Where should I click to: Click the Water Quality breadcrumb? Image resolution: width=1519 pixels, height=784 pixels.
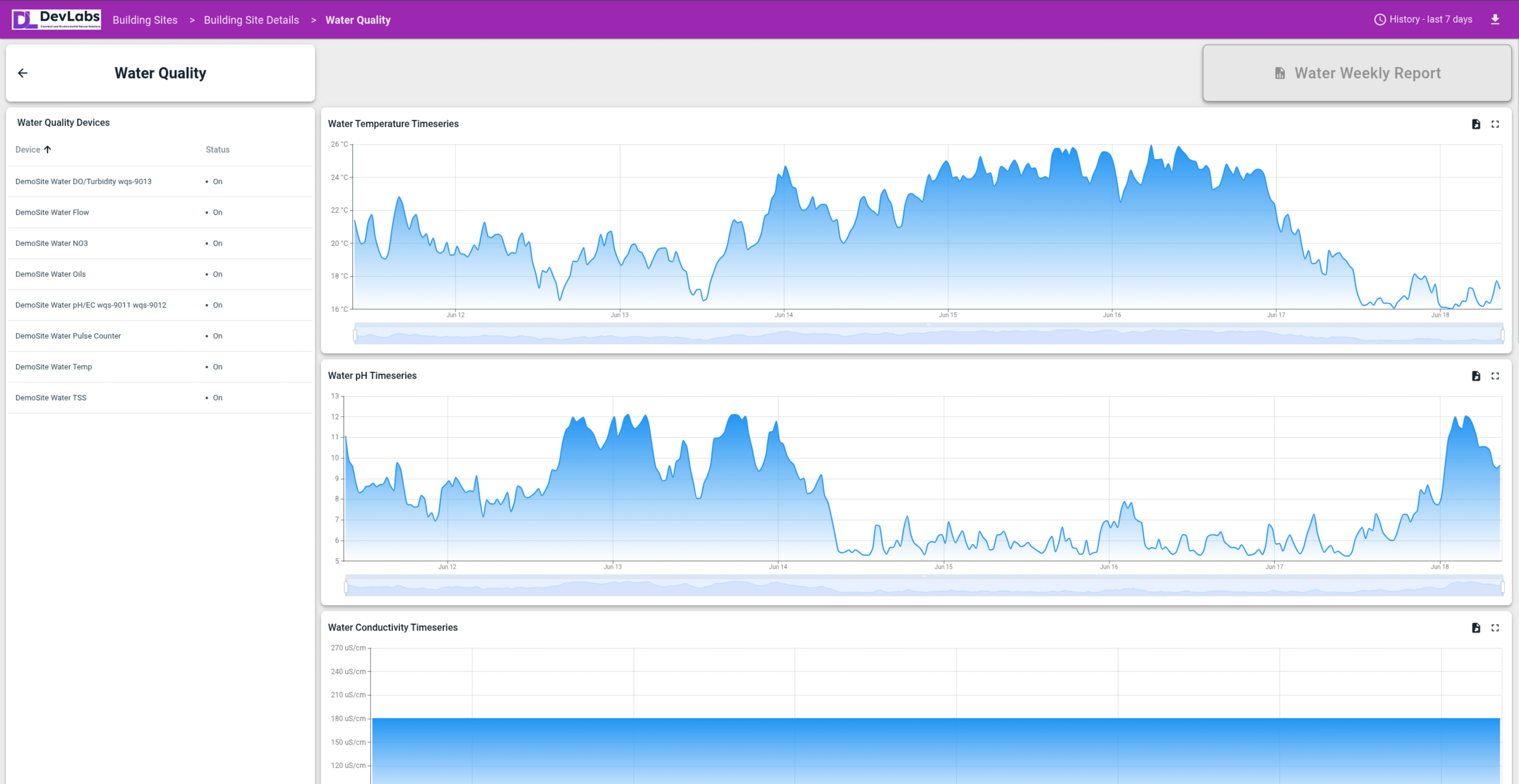(358, 20)
